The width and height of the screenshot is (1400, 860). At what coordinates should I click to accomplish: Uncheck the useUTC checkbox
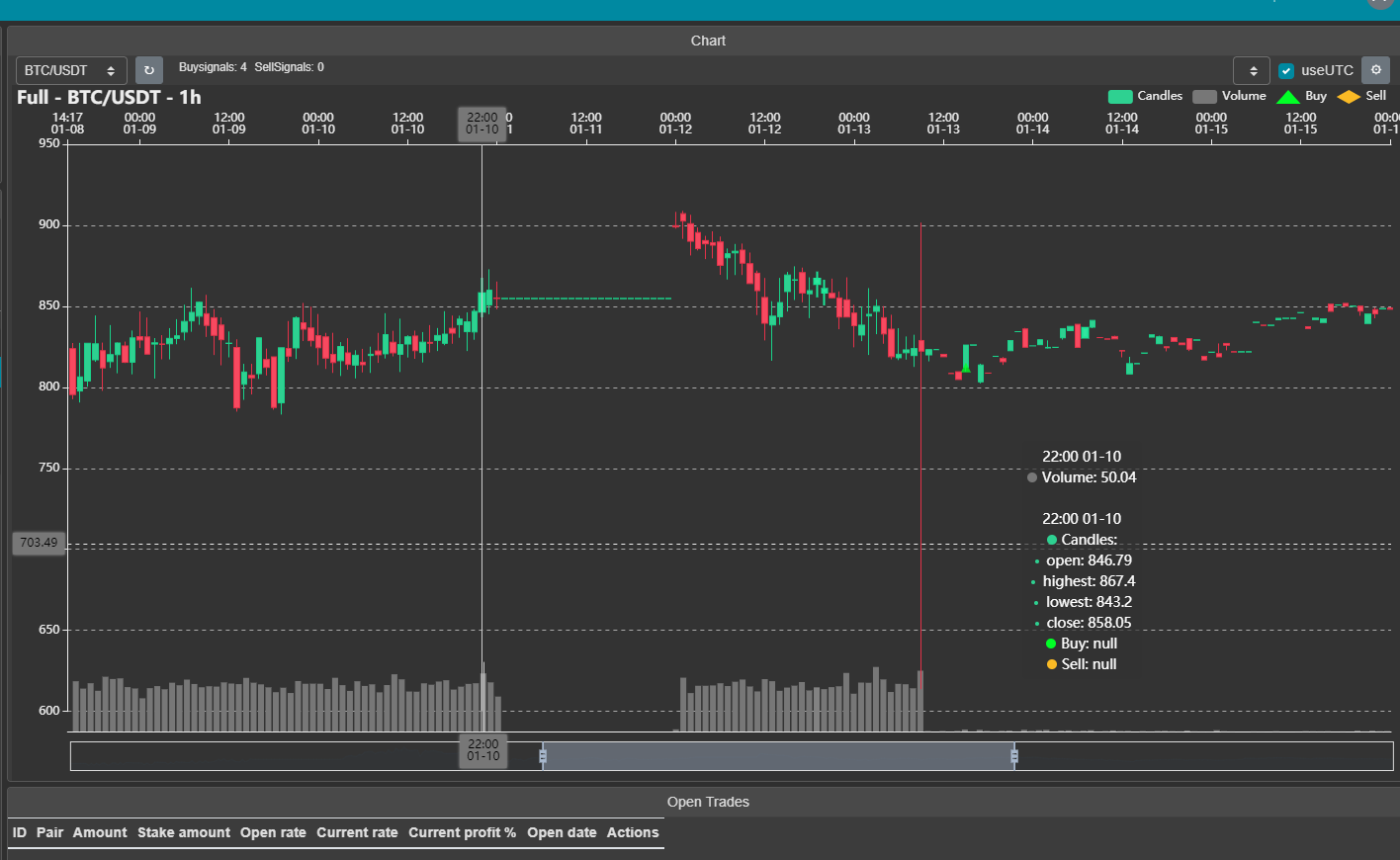[1286, 70]
